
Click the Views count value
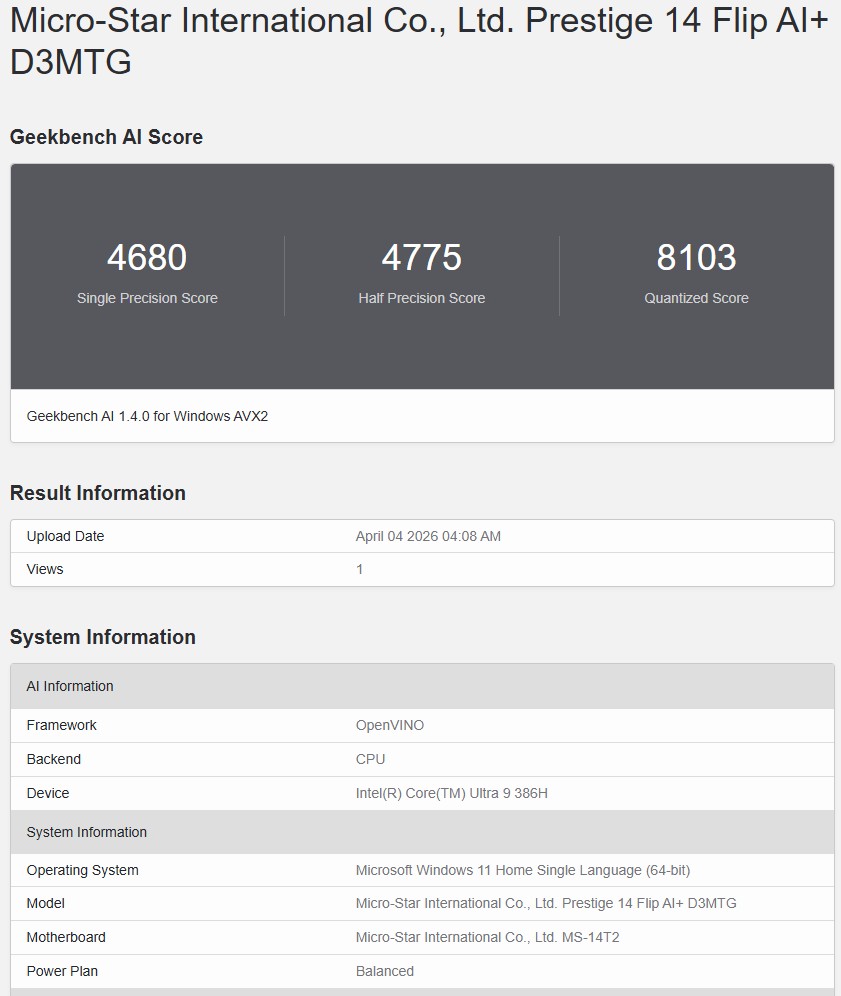[x=357, y=569]
